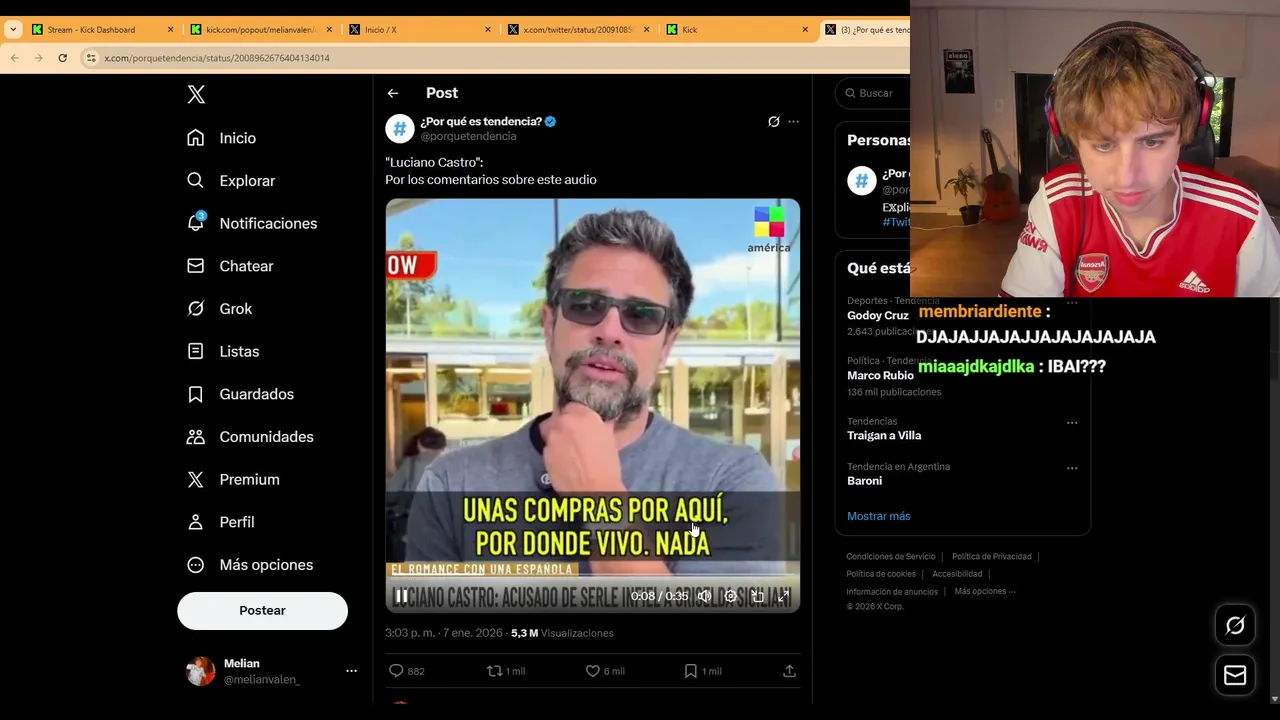Click Grok explain icon on post
Screen dimensions: 1280x720
point(773,122)
